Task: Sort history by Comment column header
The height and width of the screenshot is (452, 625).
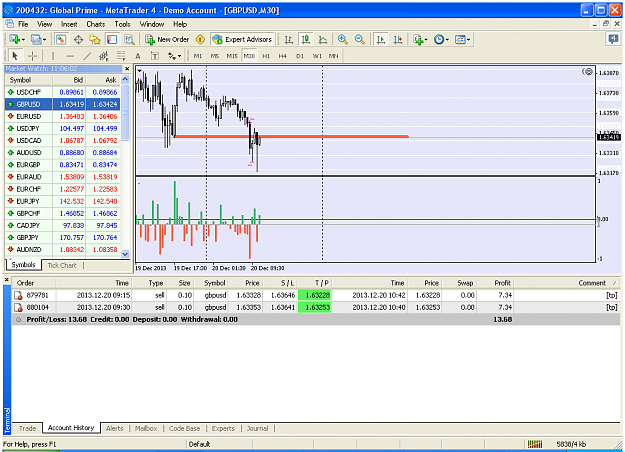Action: [566, 283]
